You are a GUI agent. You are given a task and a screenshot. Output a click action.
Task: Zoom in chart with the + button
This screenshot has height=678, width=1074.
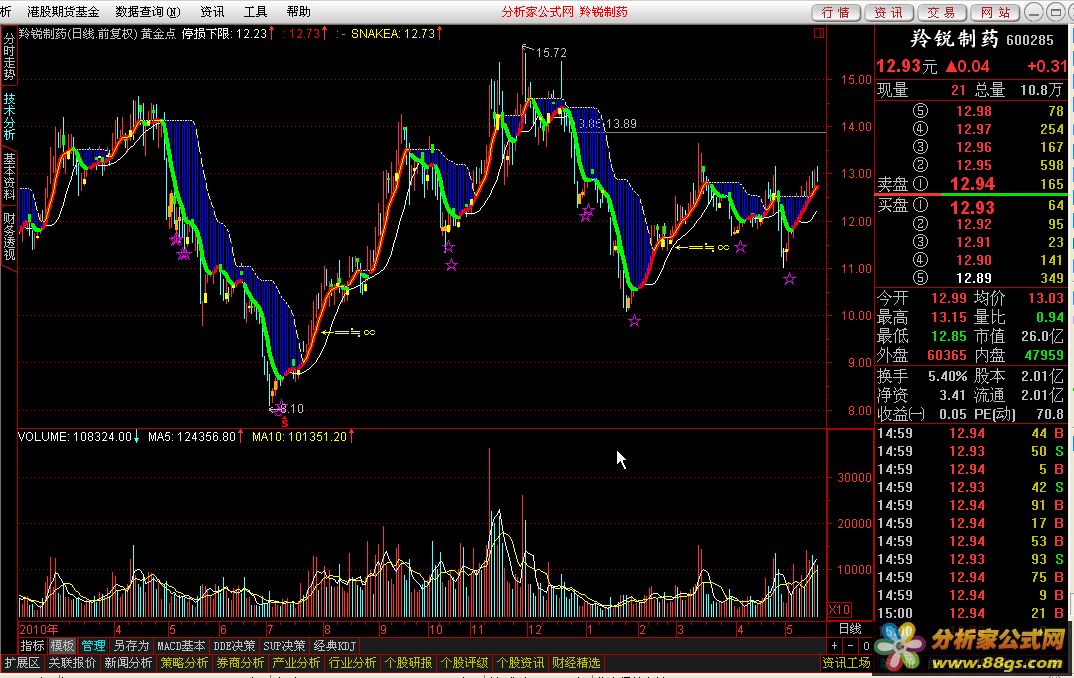(x=834, y=646)
